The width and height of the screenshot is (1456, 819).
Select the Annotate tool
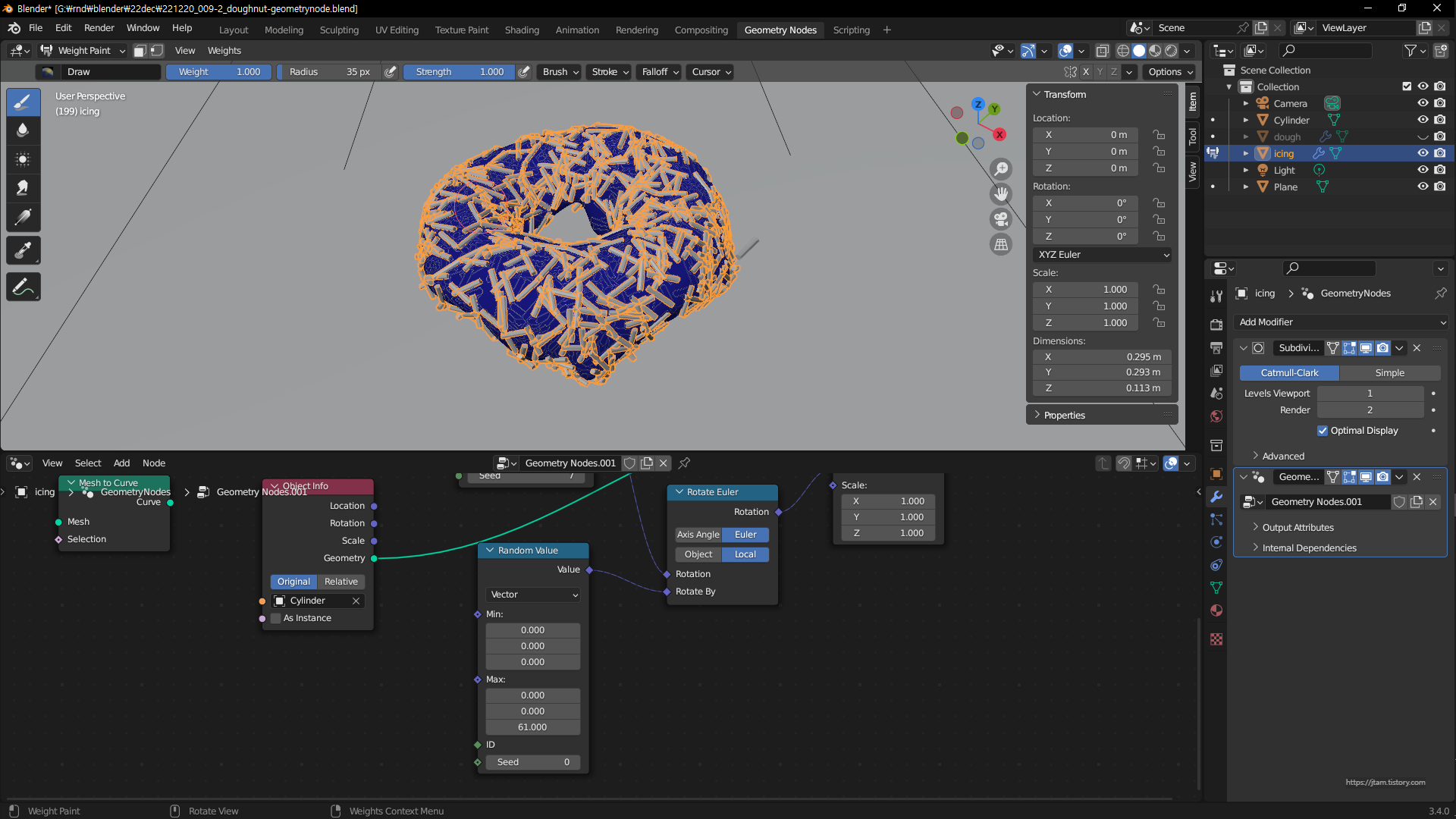point(23,287)
